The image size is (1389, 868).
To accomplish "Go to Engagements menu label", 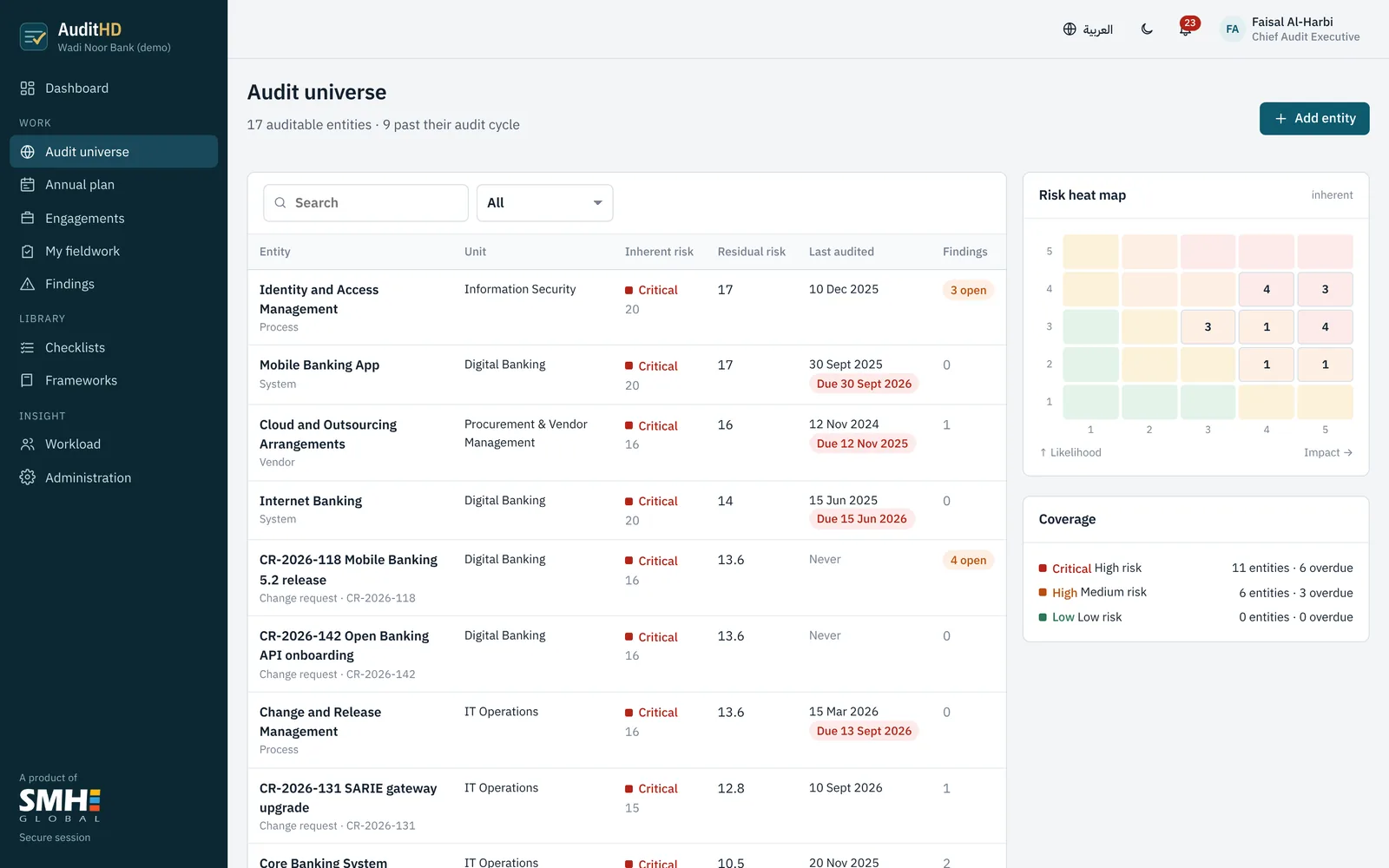I will pyautogui.click(x=85, y=218).
